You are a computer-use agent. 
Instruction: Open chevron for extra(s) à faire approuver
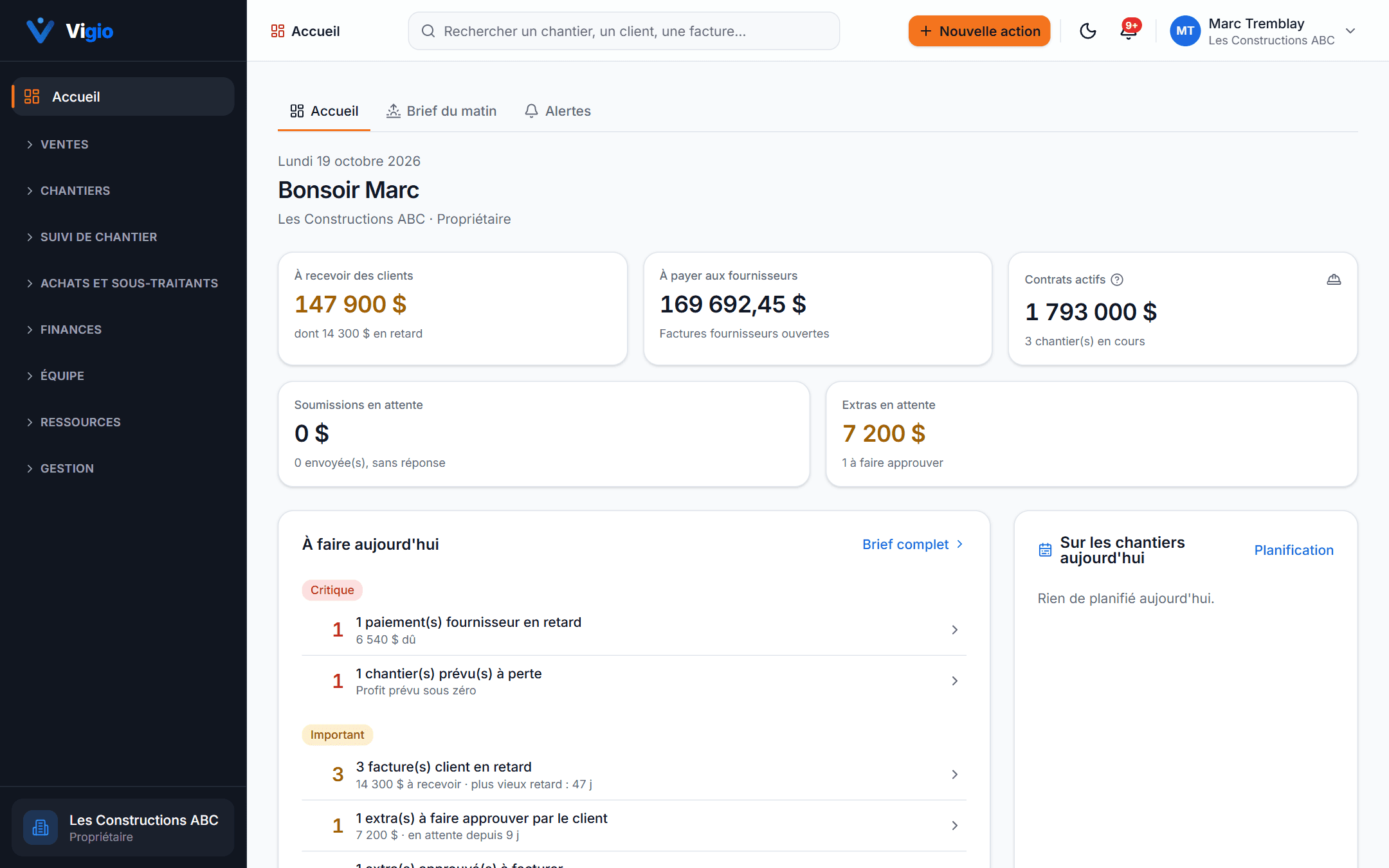955,826
